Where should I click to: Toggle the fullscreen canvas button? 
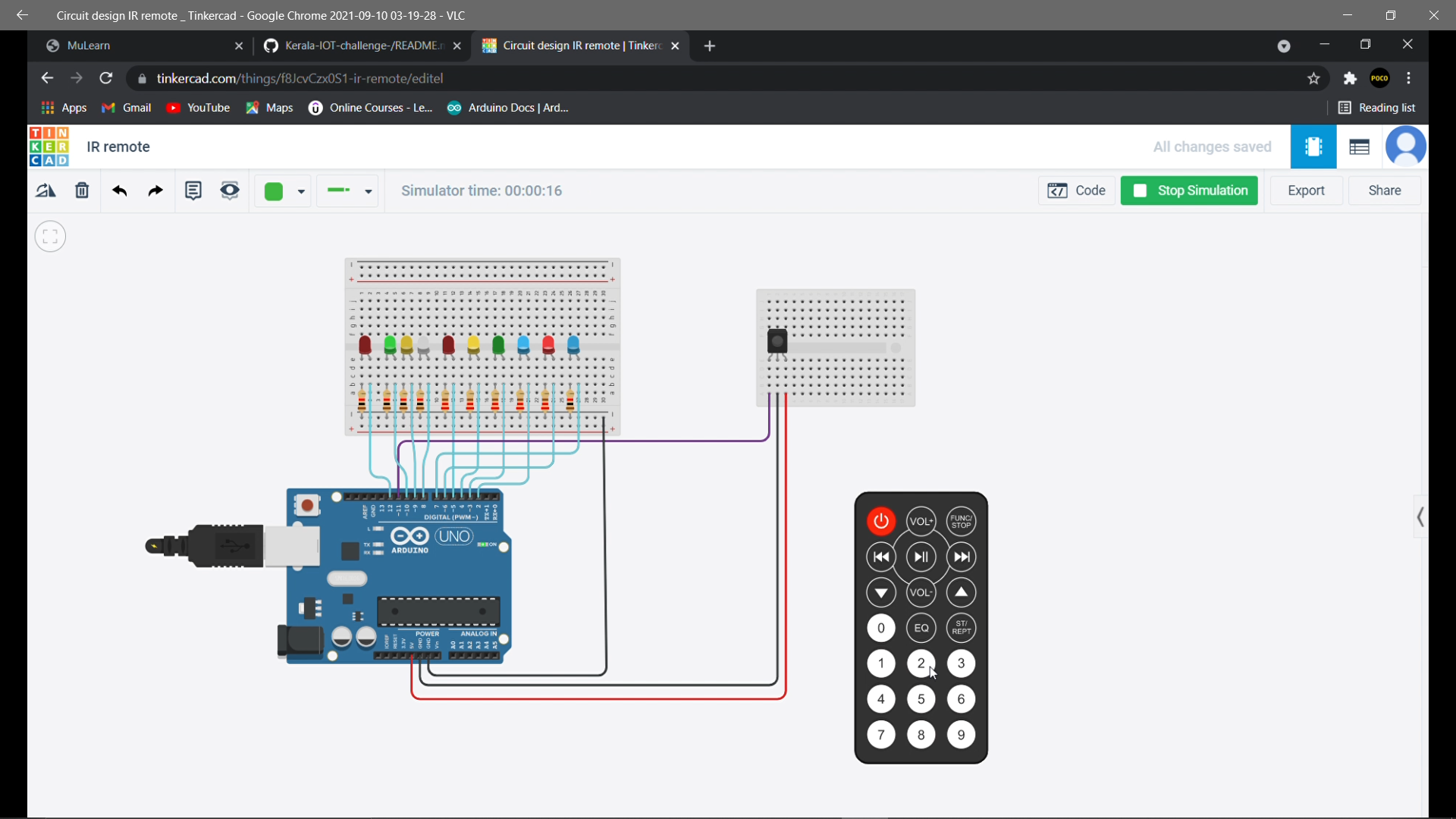[50, 236]
